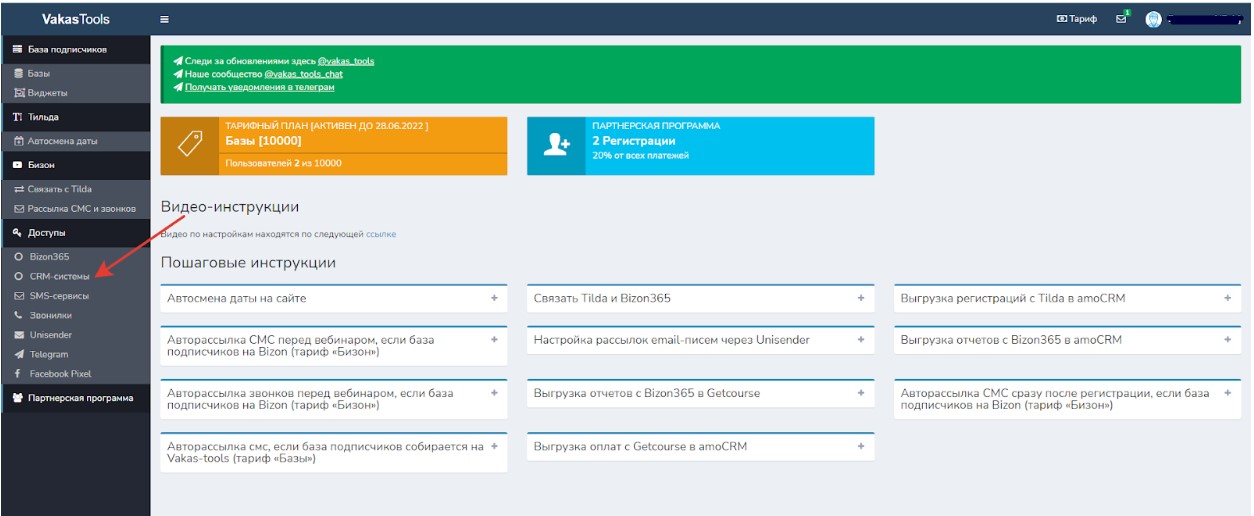Click the "ссылке" video instructions link

[380, 234]
